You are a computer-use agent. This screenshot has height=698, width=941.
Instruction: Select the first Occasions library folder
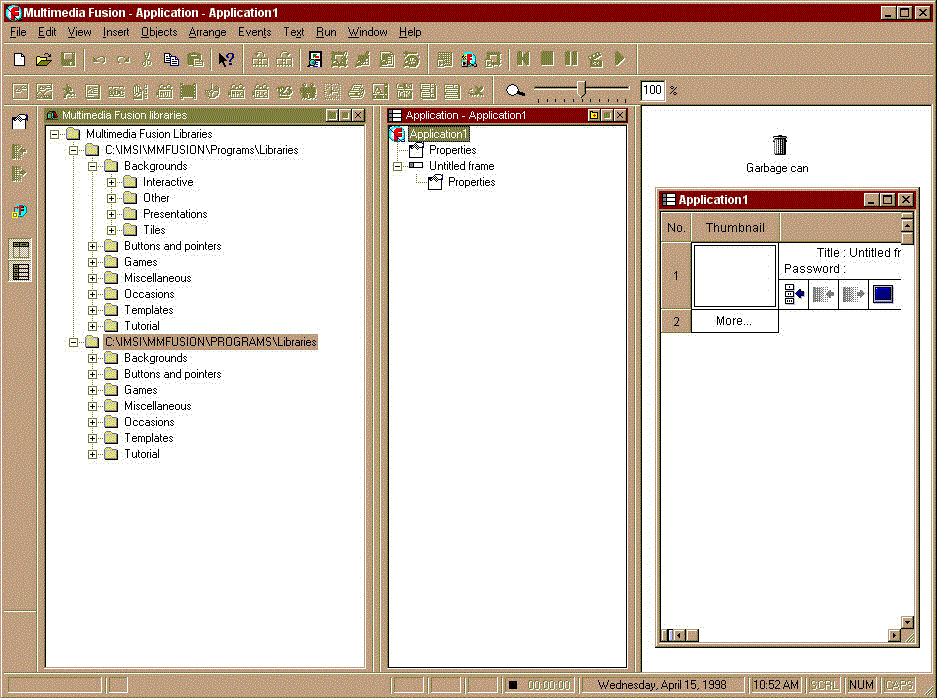click(149, 294)
